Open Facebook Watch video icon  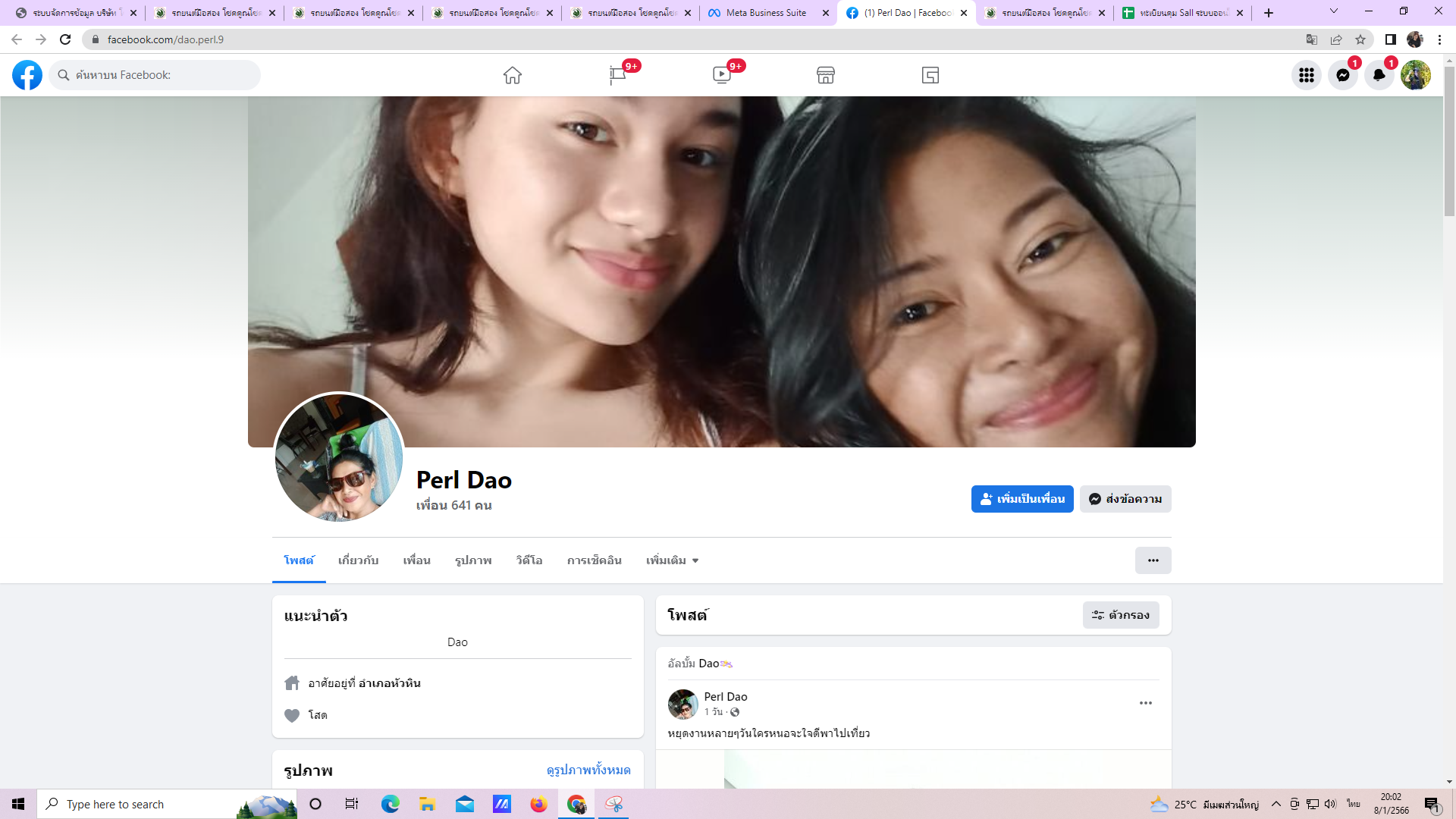coord(721,75)
